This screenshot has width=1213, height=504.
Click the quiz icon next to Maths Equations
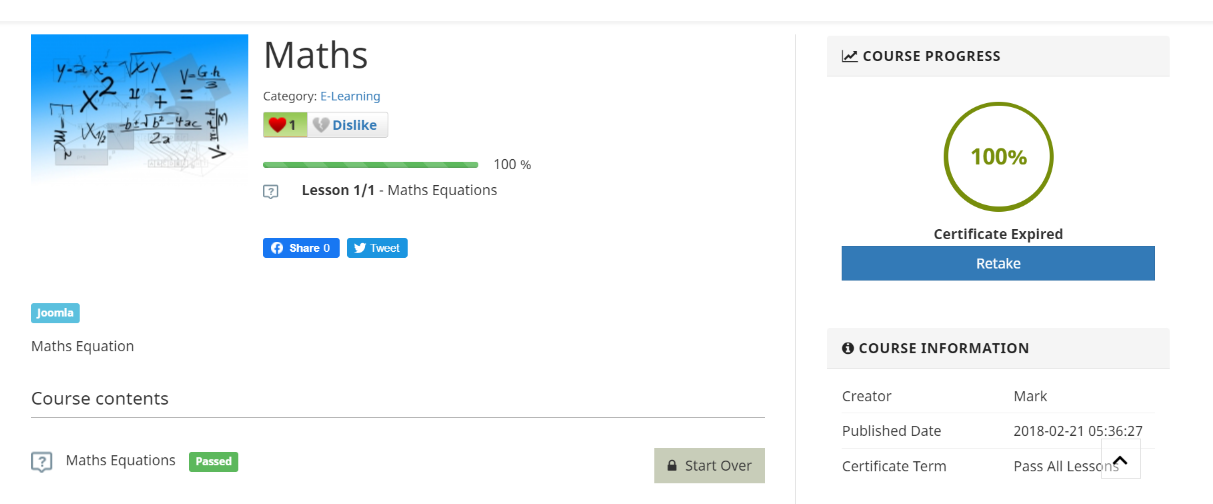tap(41, 462)
